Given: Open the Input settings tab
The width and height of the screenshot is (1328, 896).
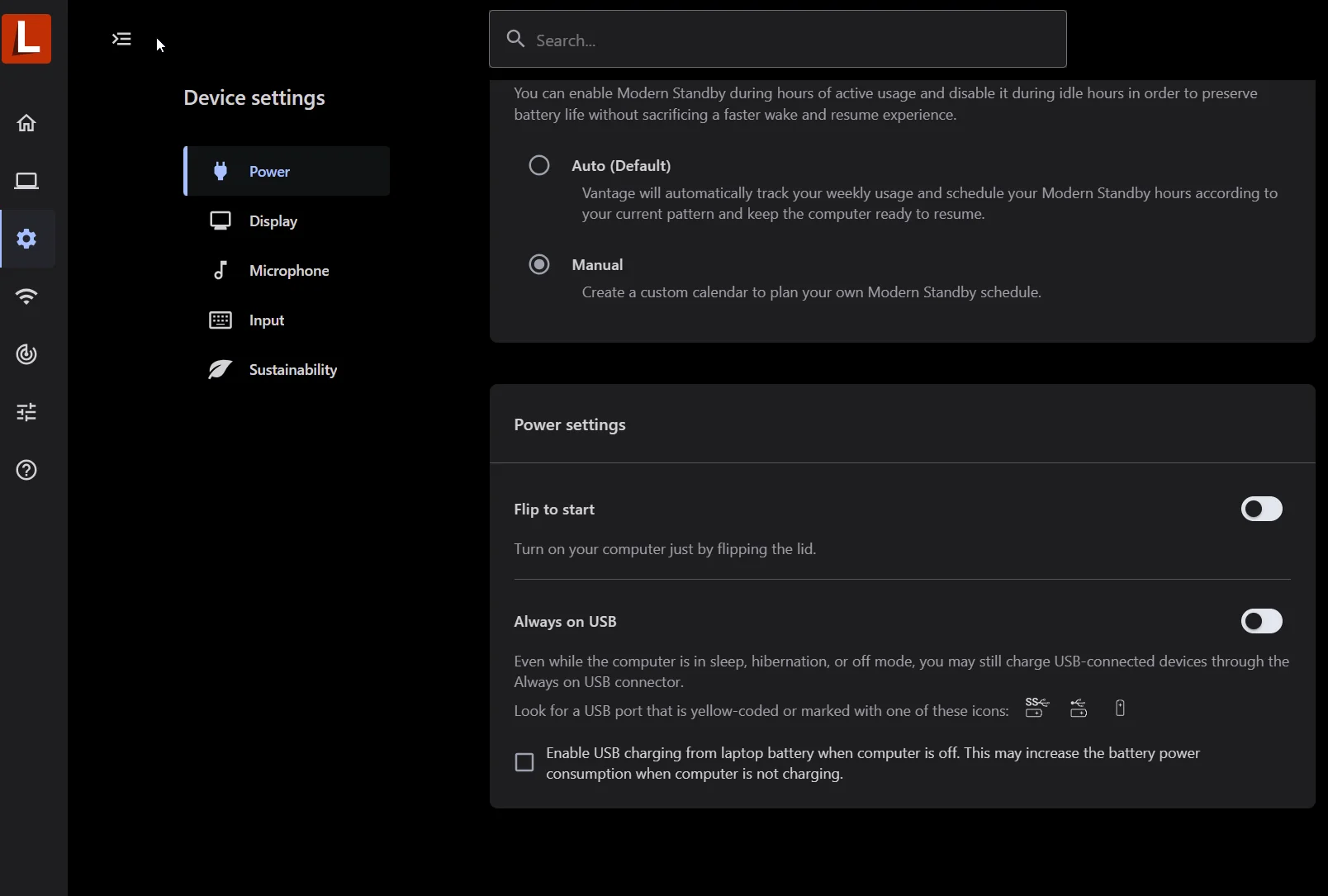Looking at the screenshot, I should pos(287,320).
